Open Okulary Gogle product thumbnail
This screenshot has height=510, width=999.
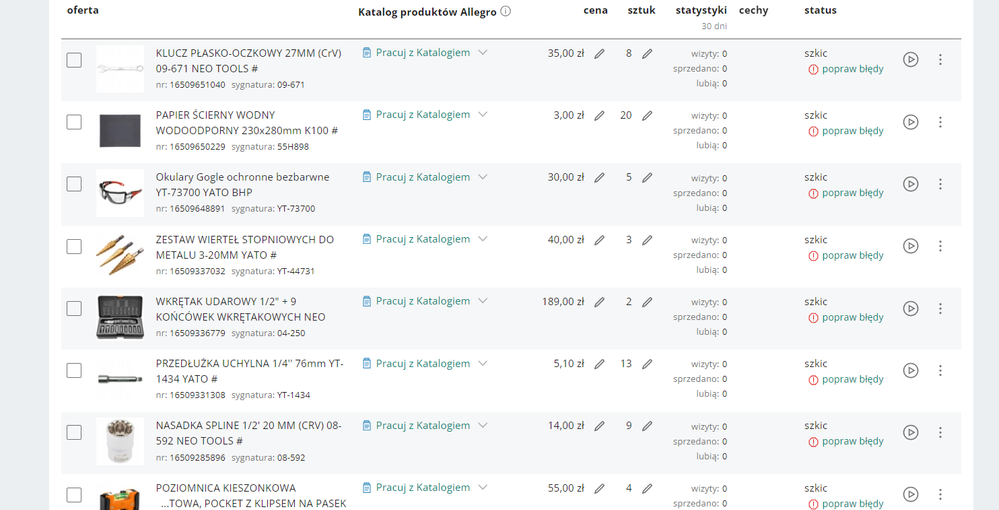coord(120,192)
